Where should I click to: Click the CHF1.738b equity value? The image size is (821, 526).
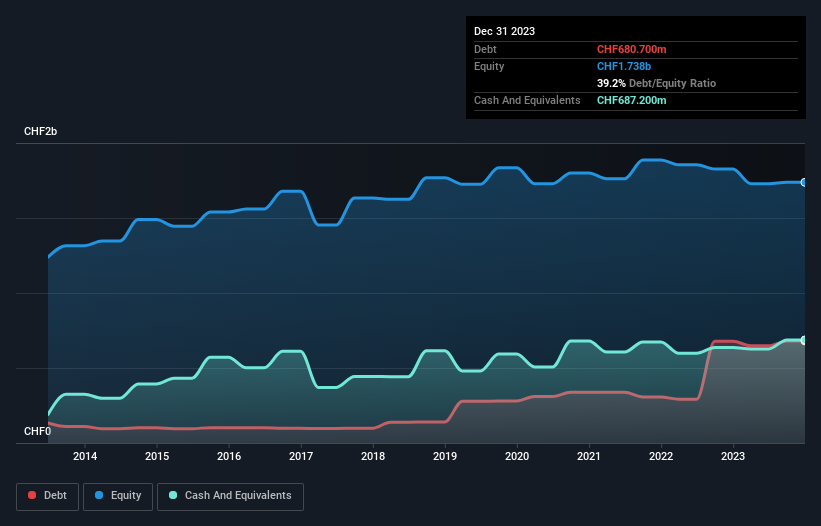(x=624, y=66)
